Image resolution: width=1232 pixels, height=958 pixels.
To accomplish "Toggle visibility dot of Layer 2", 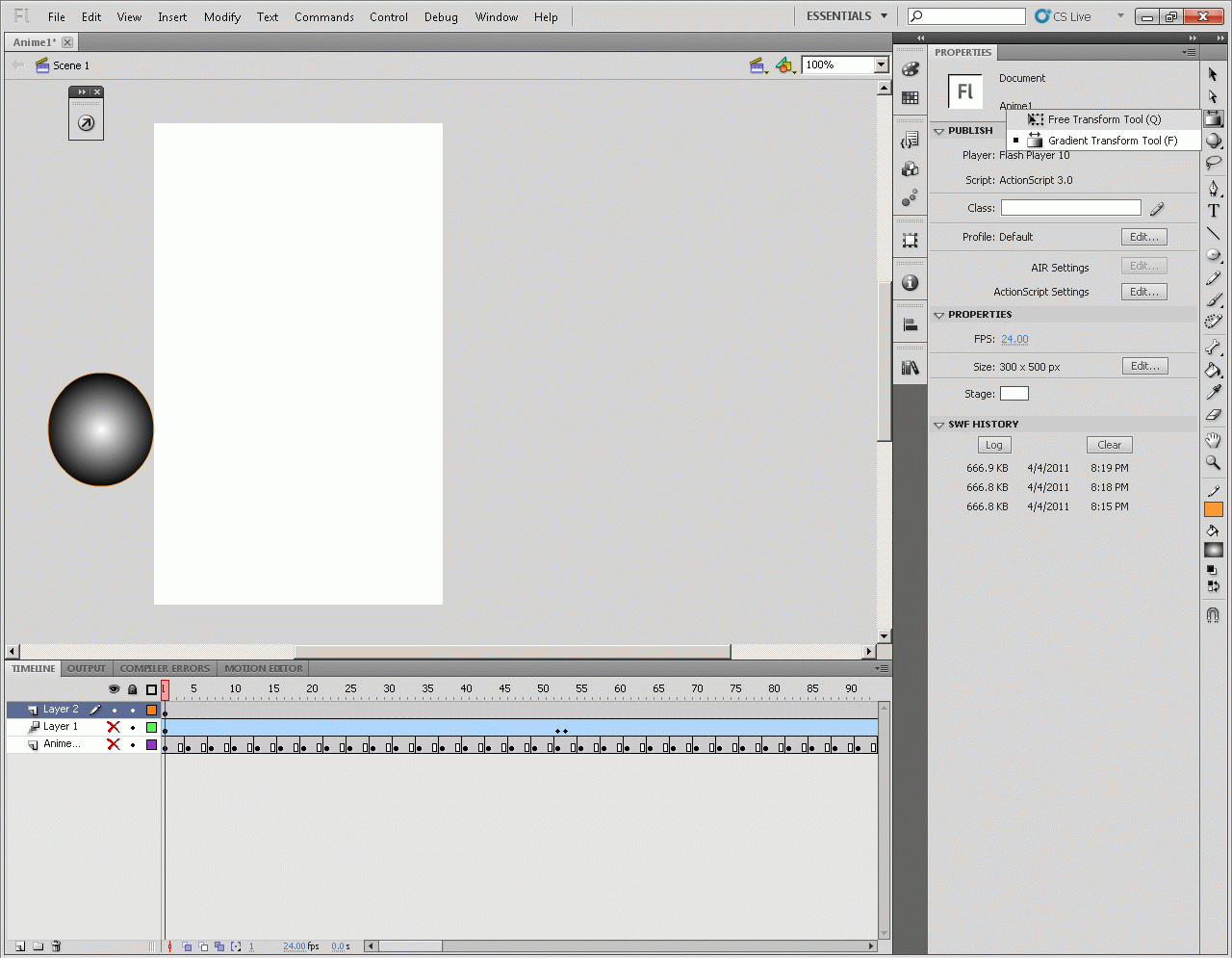I will tap(114, 710).
